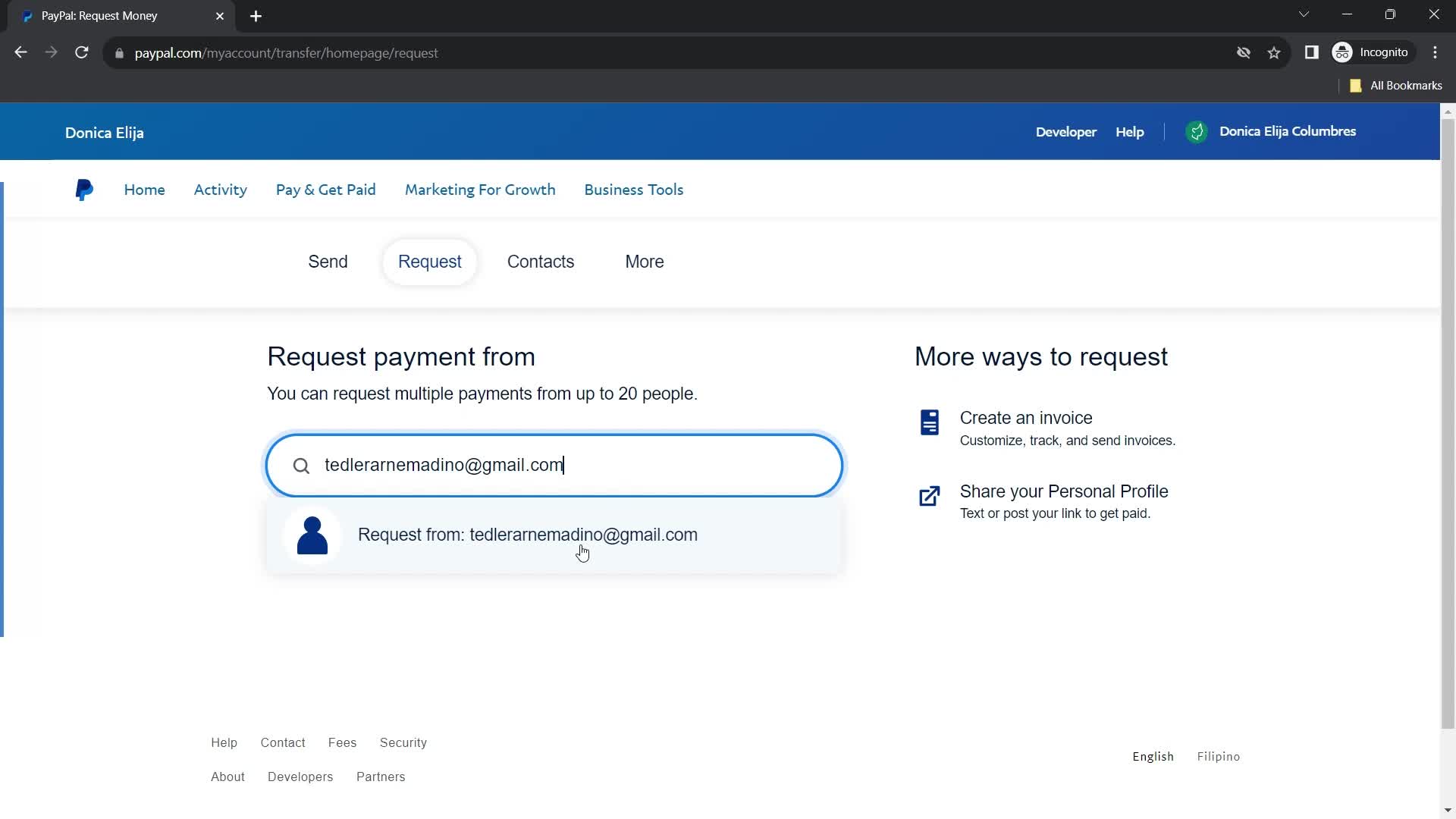The width and height of the screenshot is (1456, 819).
Task: Bookmark this page with the star icon
Action: tap(1274, 52)
